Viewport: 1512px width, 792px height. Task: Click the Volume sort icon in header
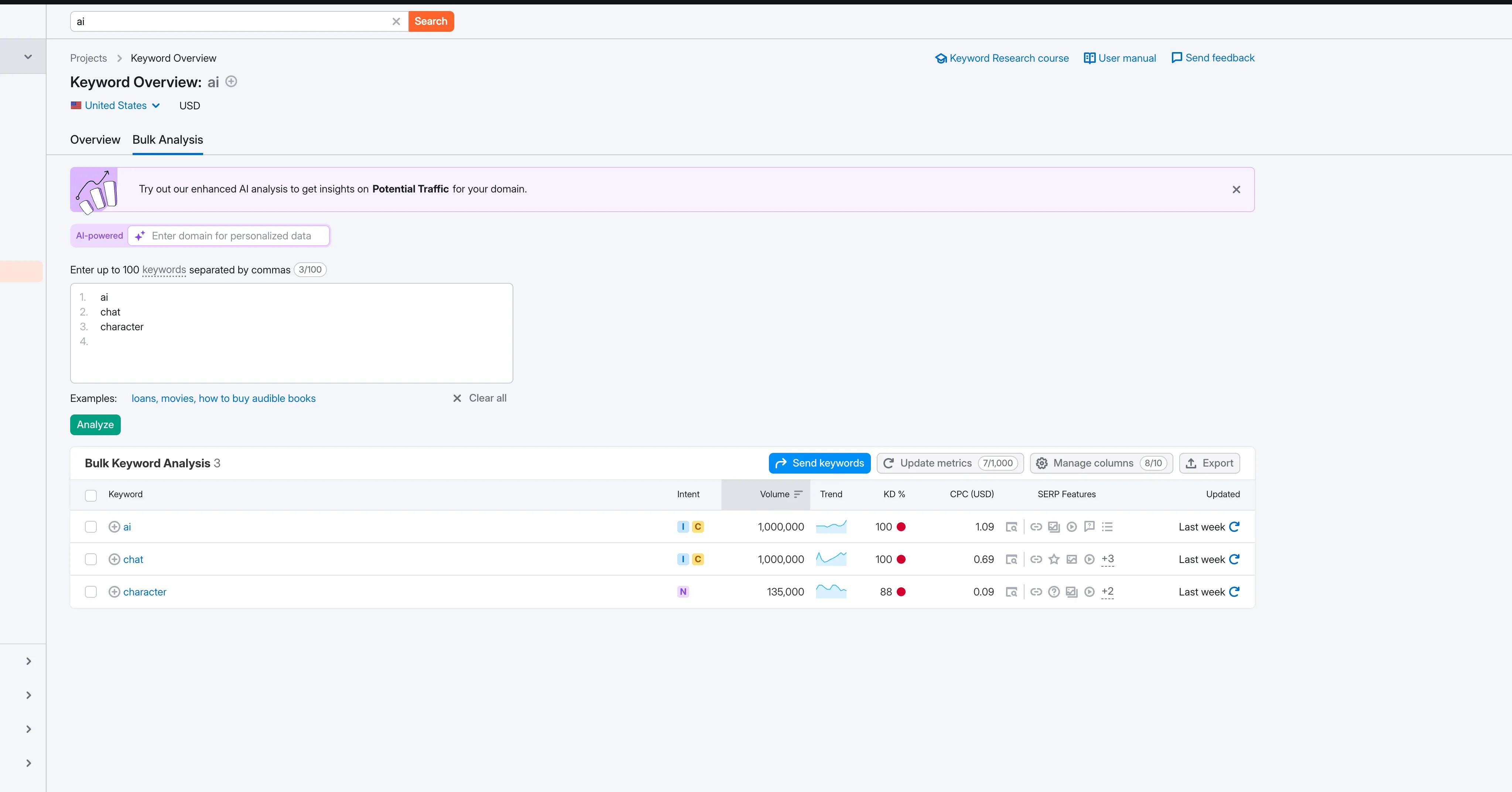798,494
